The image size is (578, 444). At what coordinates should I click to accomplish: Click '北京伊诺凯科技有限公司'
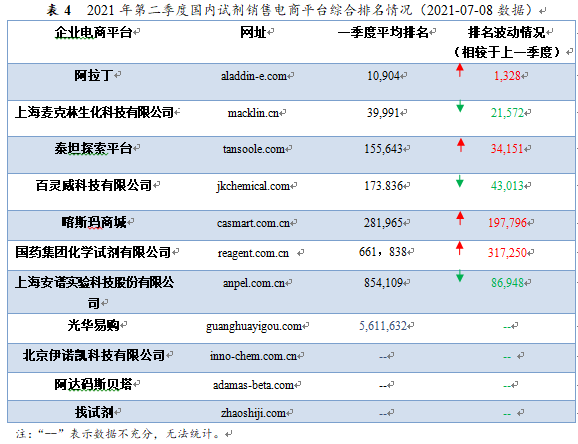pos(94,355)
